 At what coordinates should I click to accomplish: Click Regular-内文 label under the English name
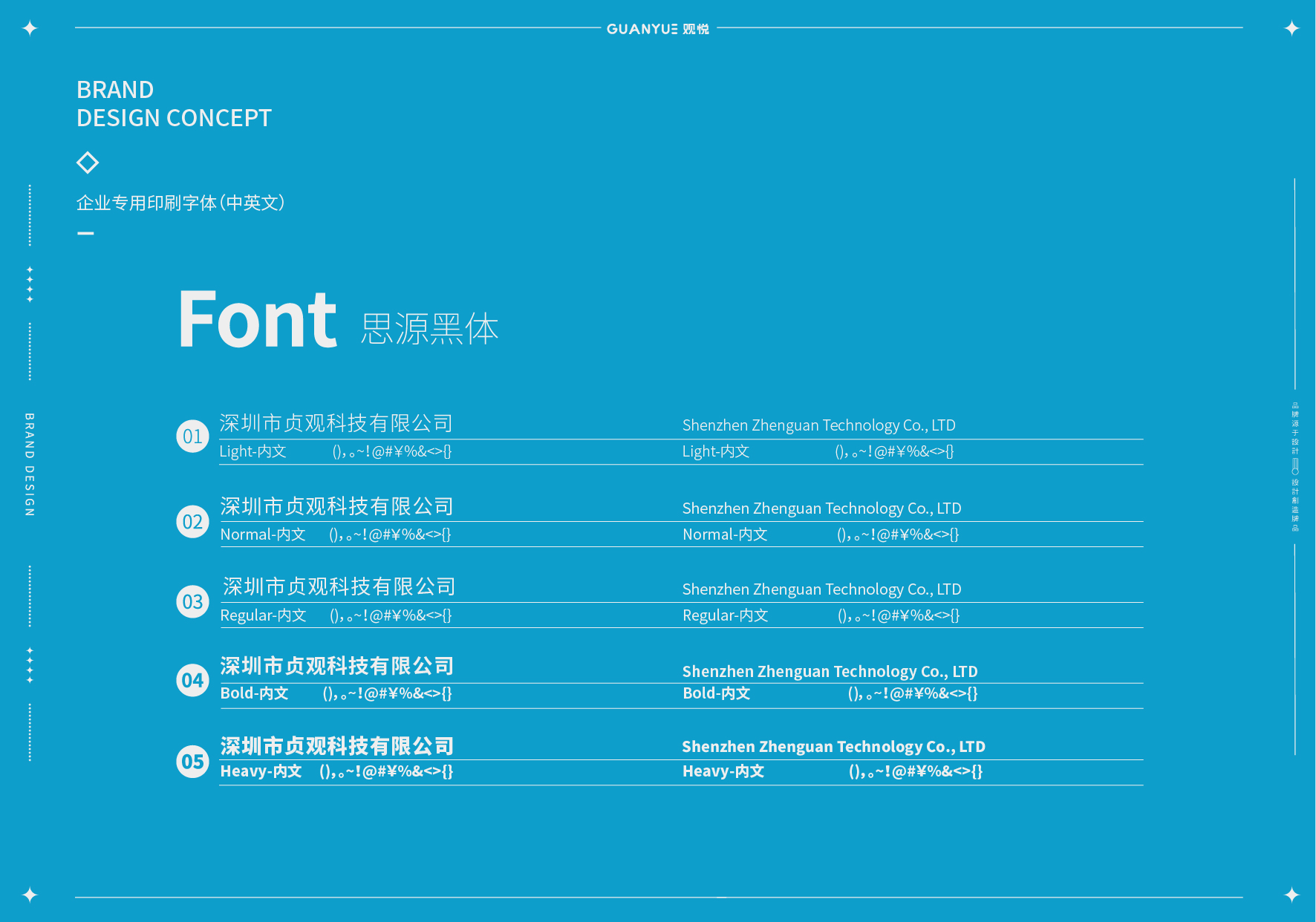click(x=726, y=615)
